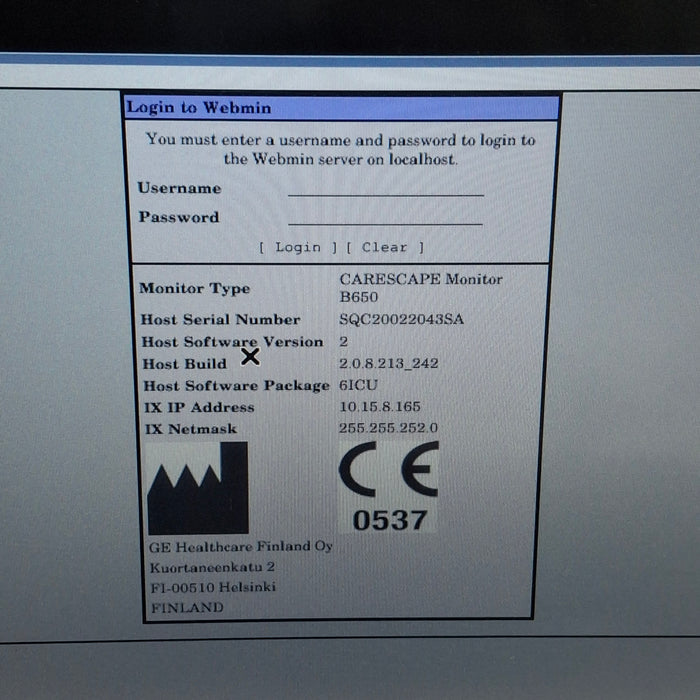Screen dimensions: 700x700
Task: Click the Clear button
Action: coord(385,247)
